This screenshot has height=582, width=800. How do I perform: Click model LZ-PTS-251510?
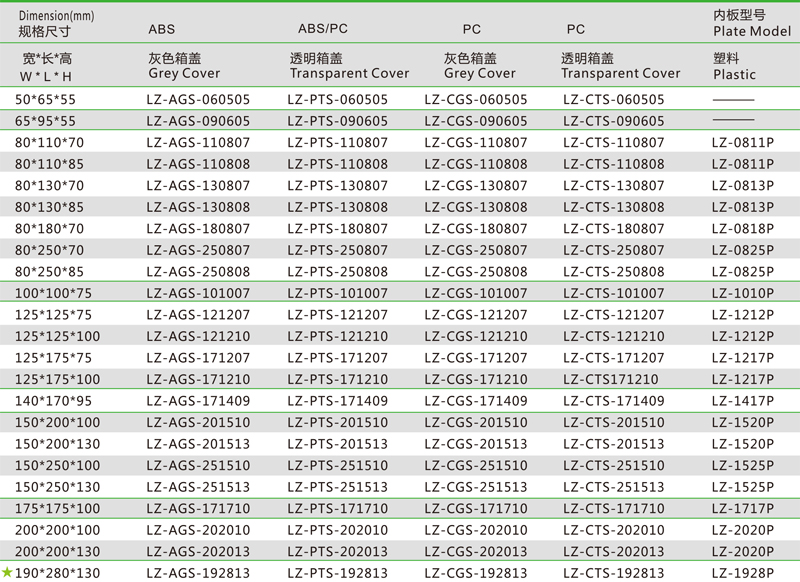point(337,466)
